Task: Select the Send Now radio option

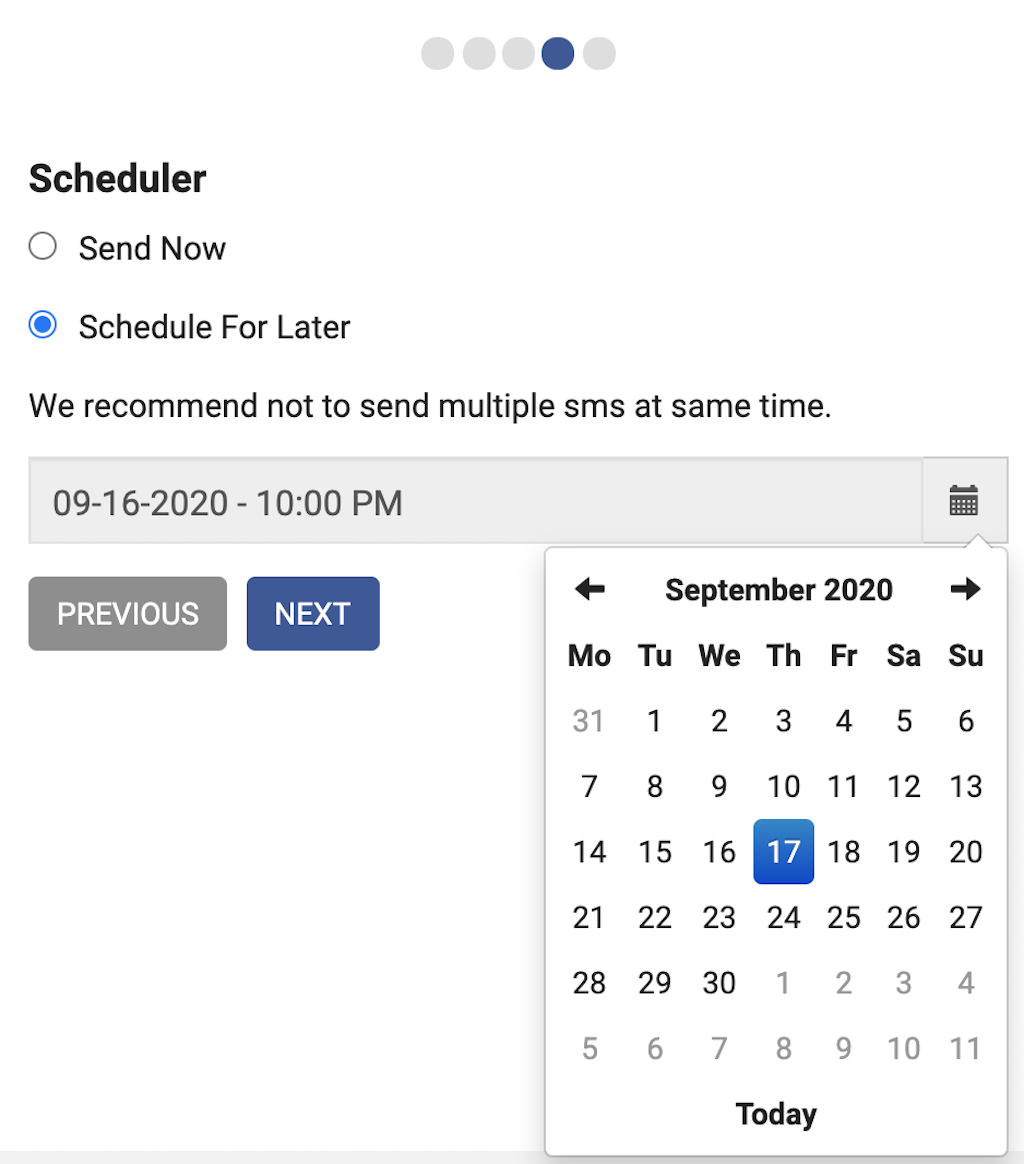Action: click(43, 247)
